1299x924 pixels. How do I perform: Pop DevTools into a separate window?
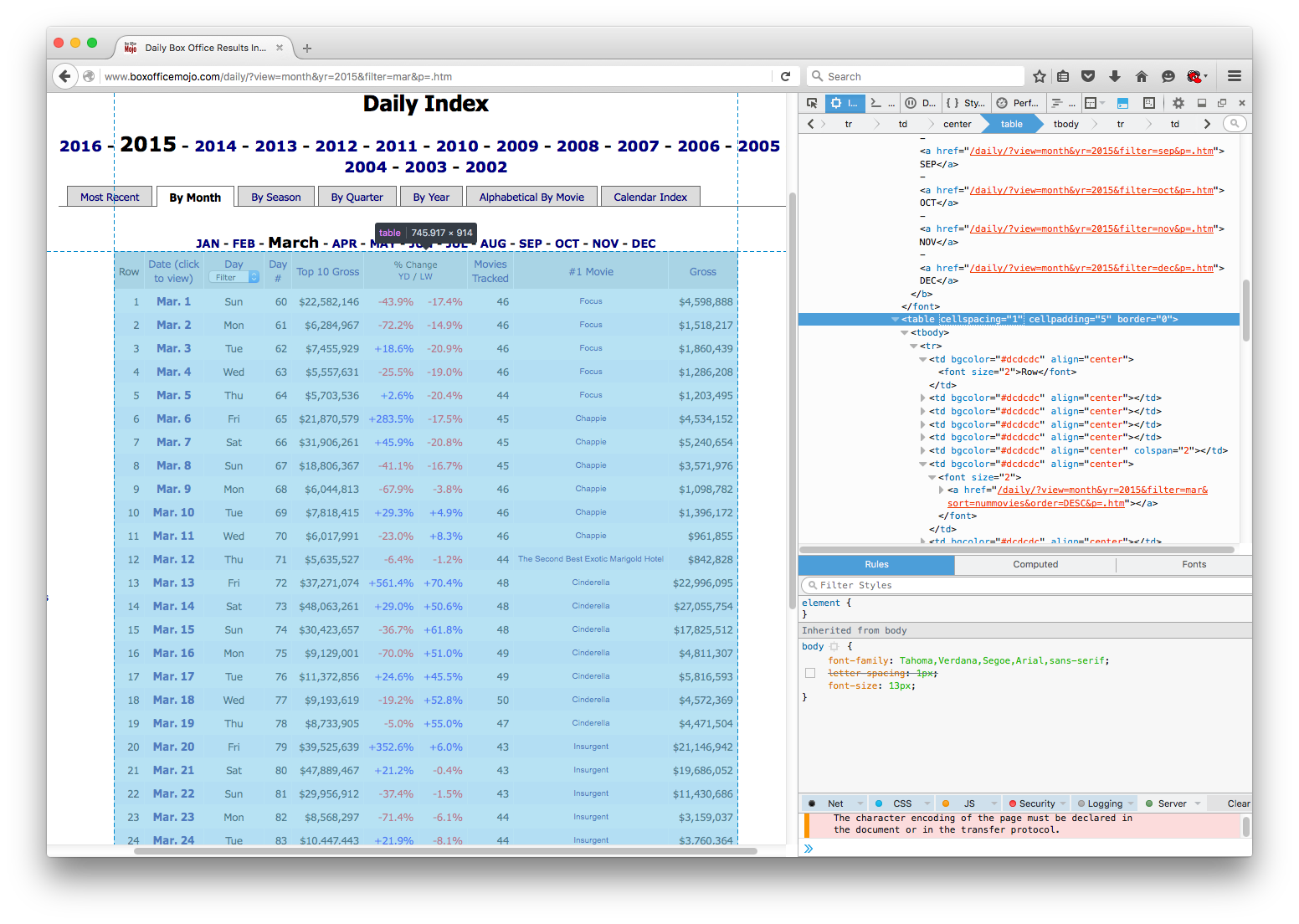point(1222,103)
